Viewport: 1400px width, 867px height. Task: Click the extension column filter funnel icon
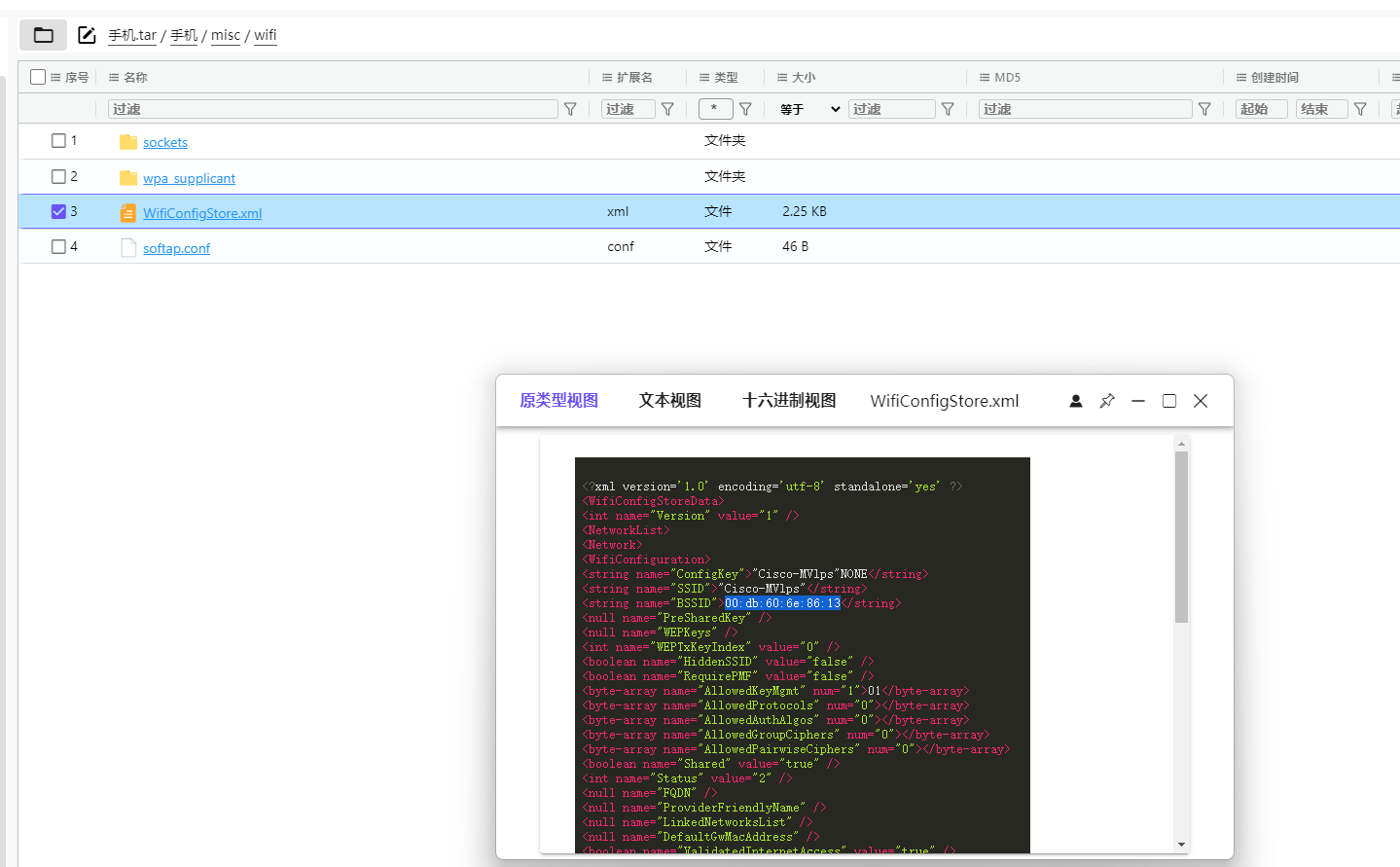667,109
